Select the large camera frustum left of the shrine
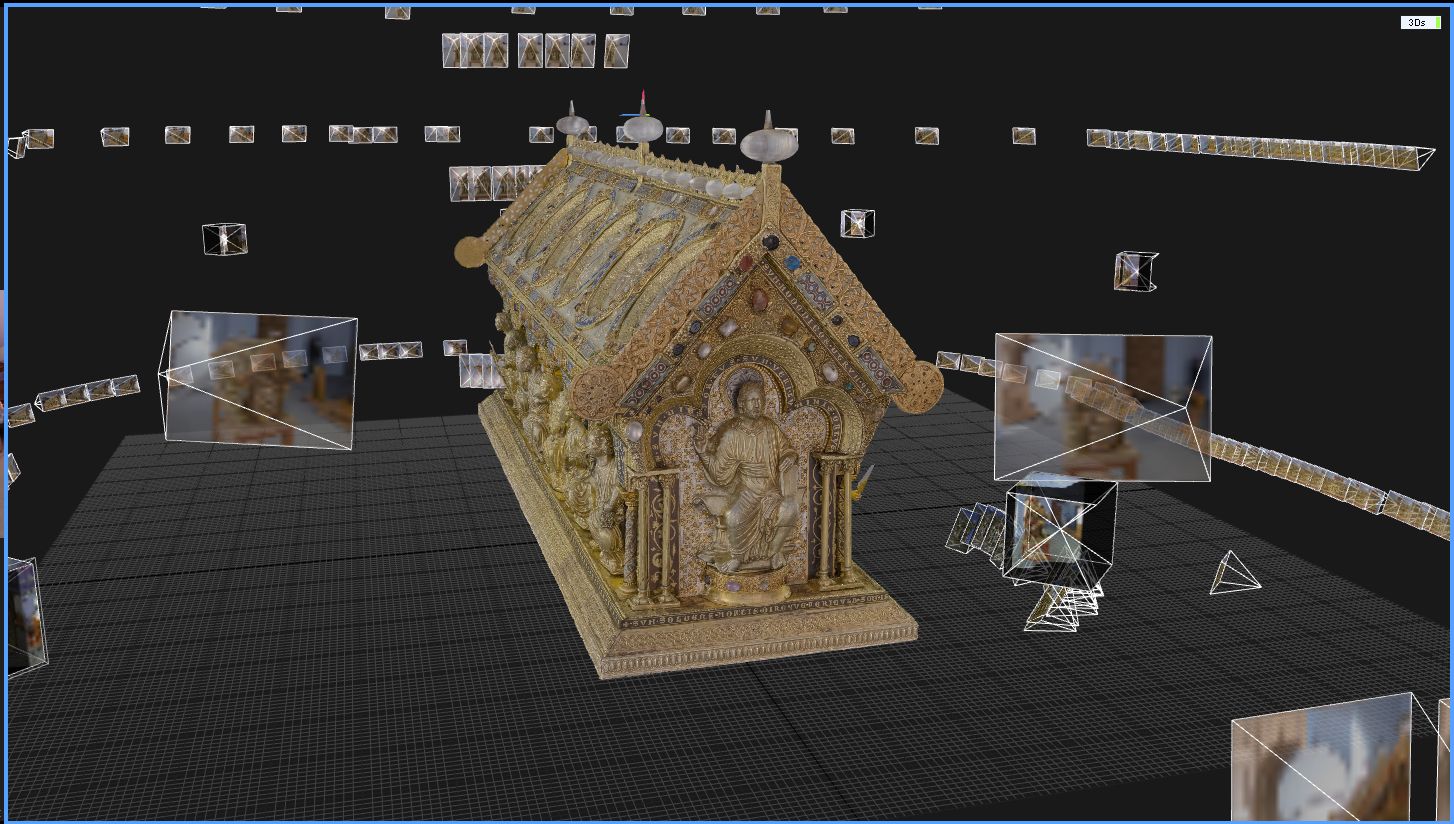This screenshot has width=1454, height=824. pos(259,379)
